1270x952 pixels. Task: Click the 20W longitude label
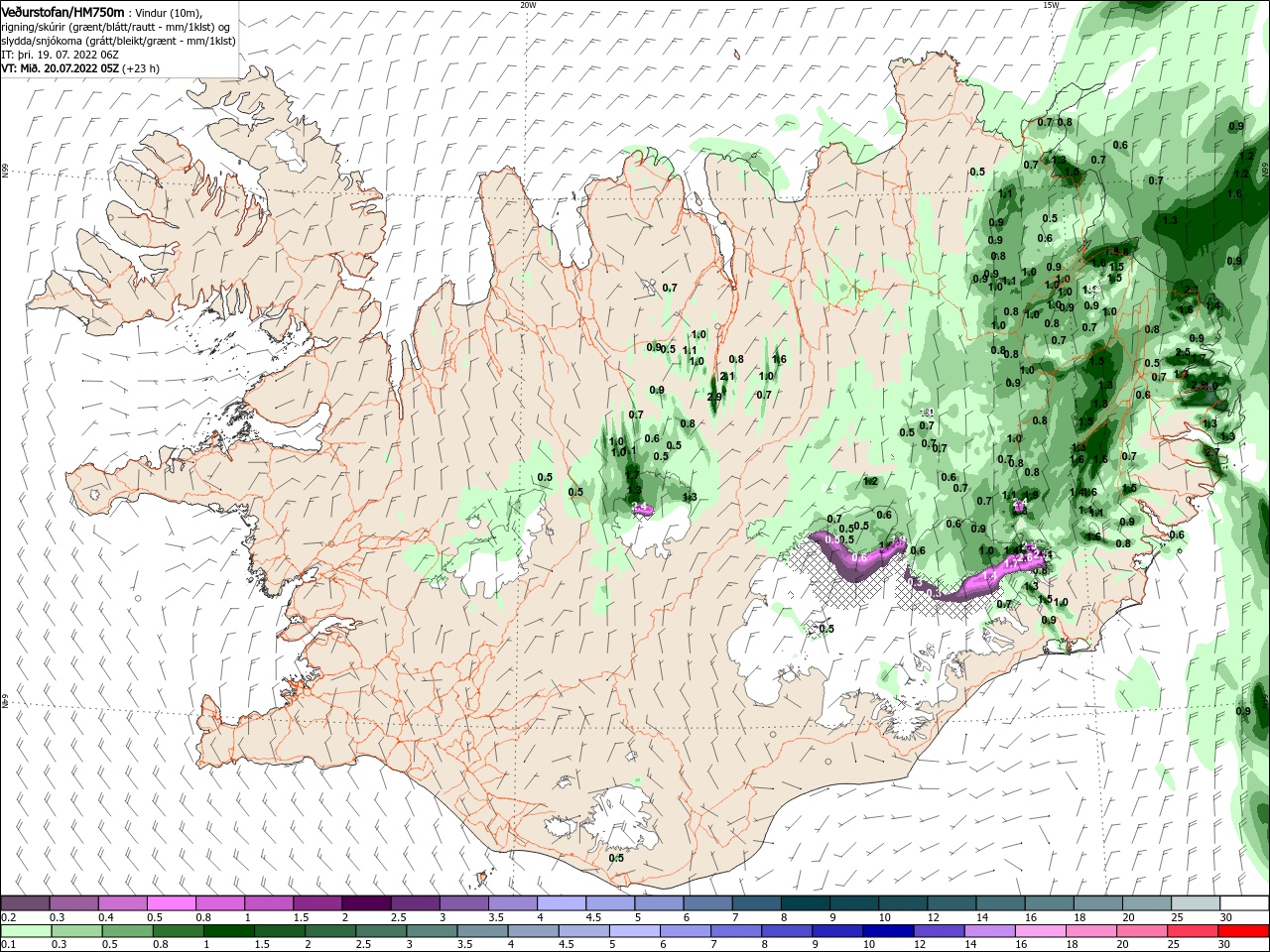pos(528,5)
